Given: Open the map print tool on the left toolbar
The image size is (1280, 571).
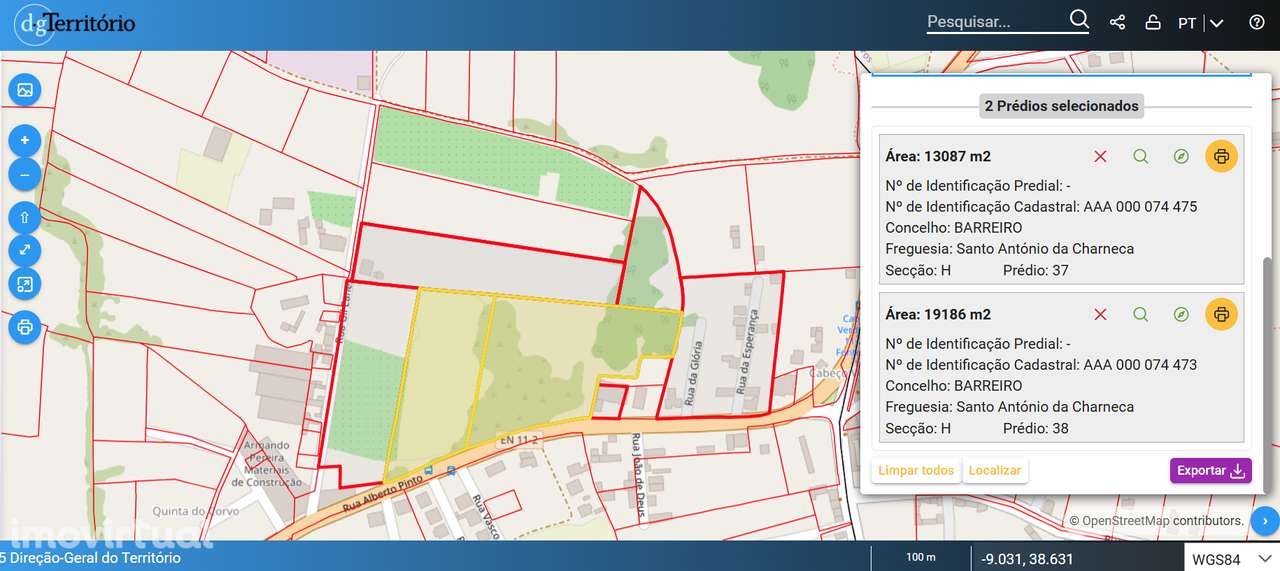Looking at the screenshot, I should (25, 327).
